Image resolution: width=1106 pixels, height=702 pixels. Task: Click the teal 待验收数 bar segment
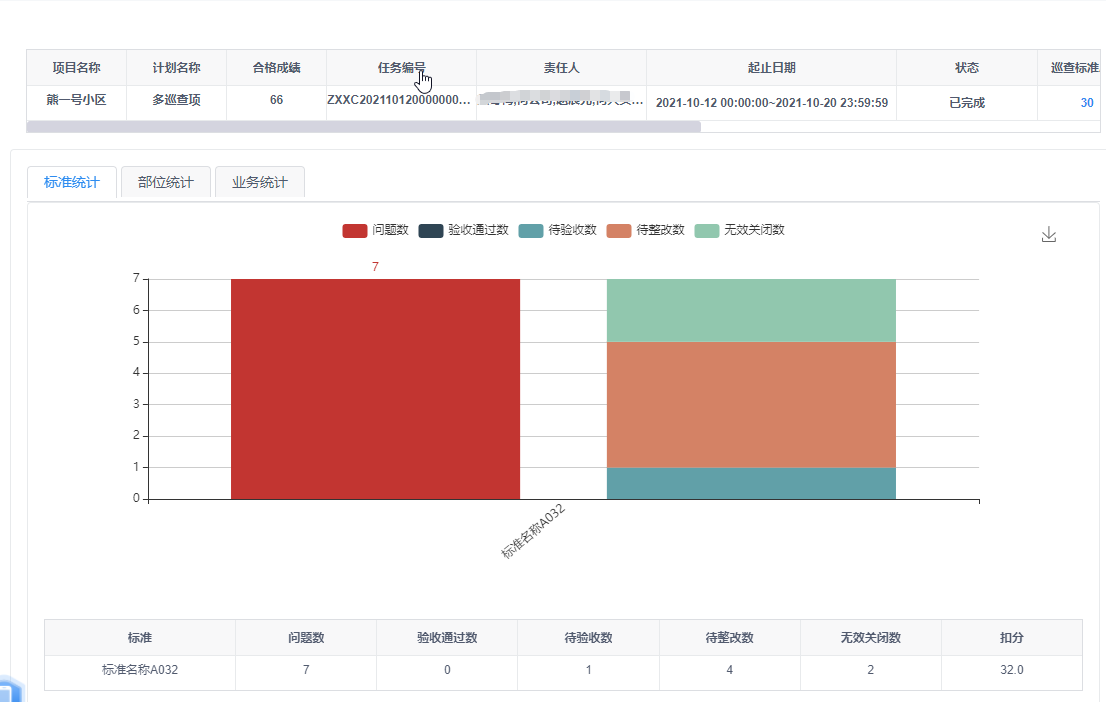(751, 483)
